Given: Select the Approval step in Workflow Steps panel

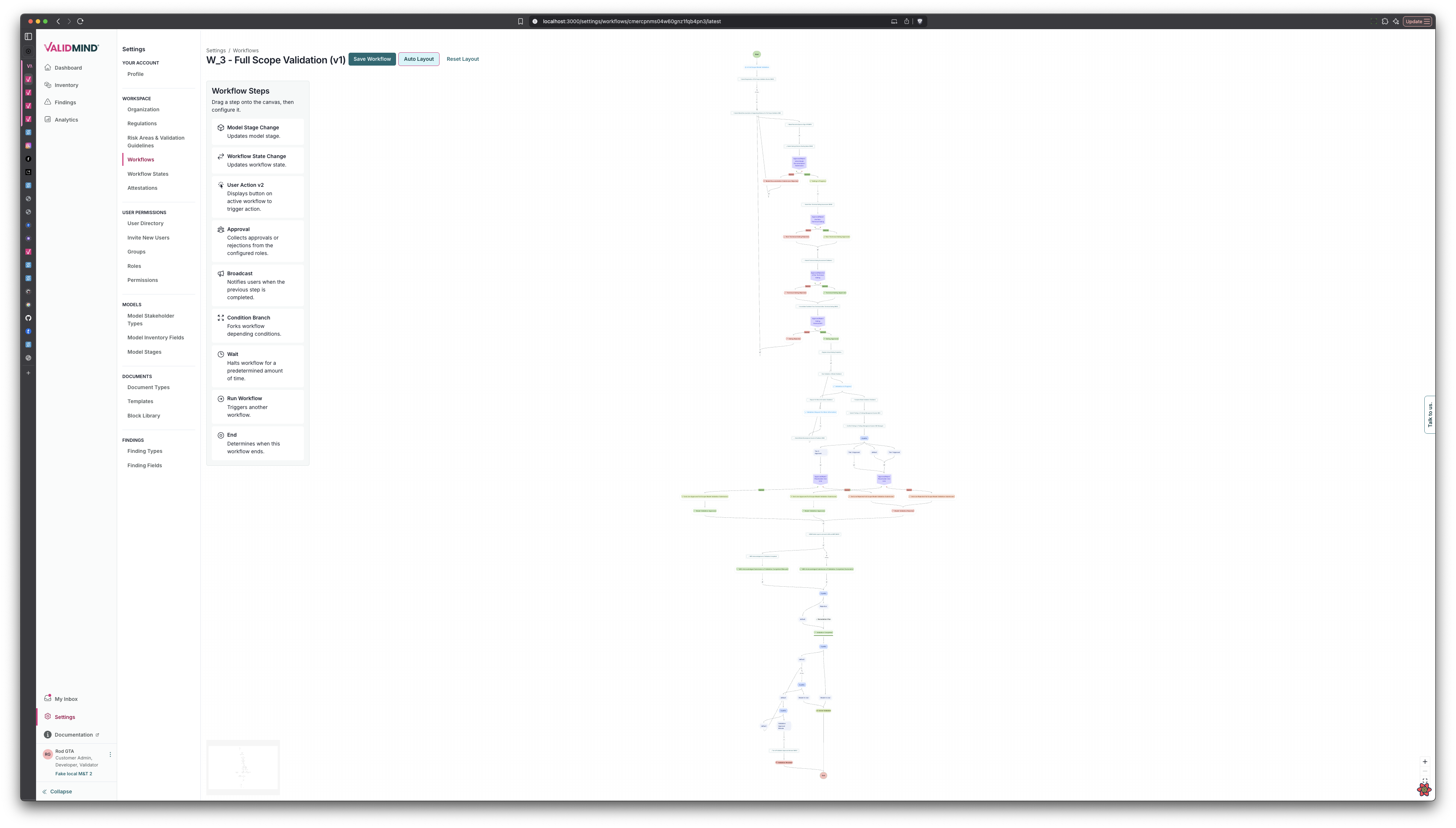Looking at the screenshot, I should coord(258,241).
